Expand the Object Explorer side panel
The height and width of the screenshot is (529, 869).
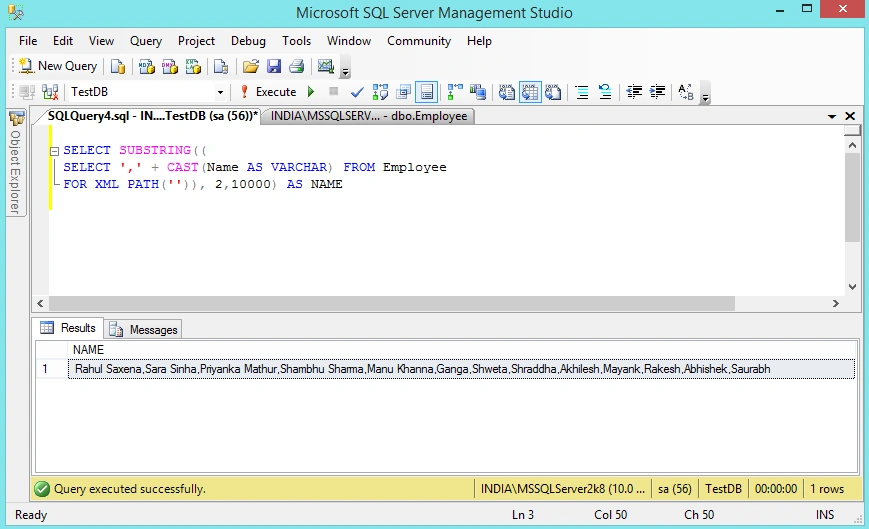[x=16, y=163]
